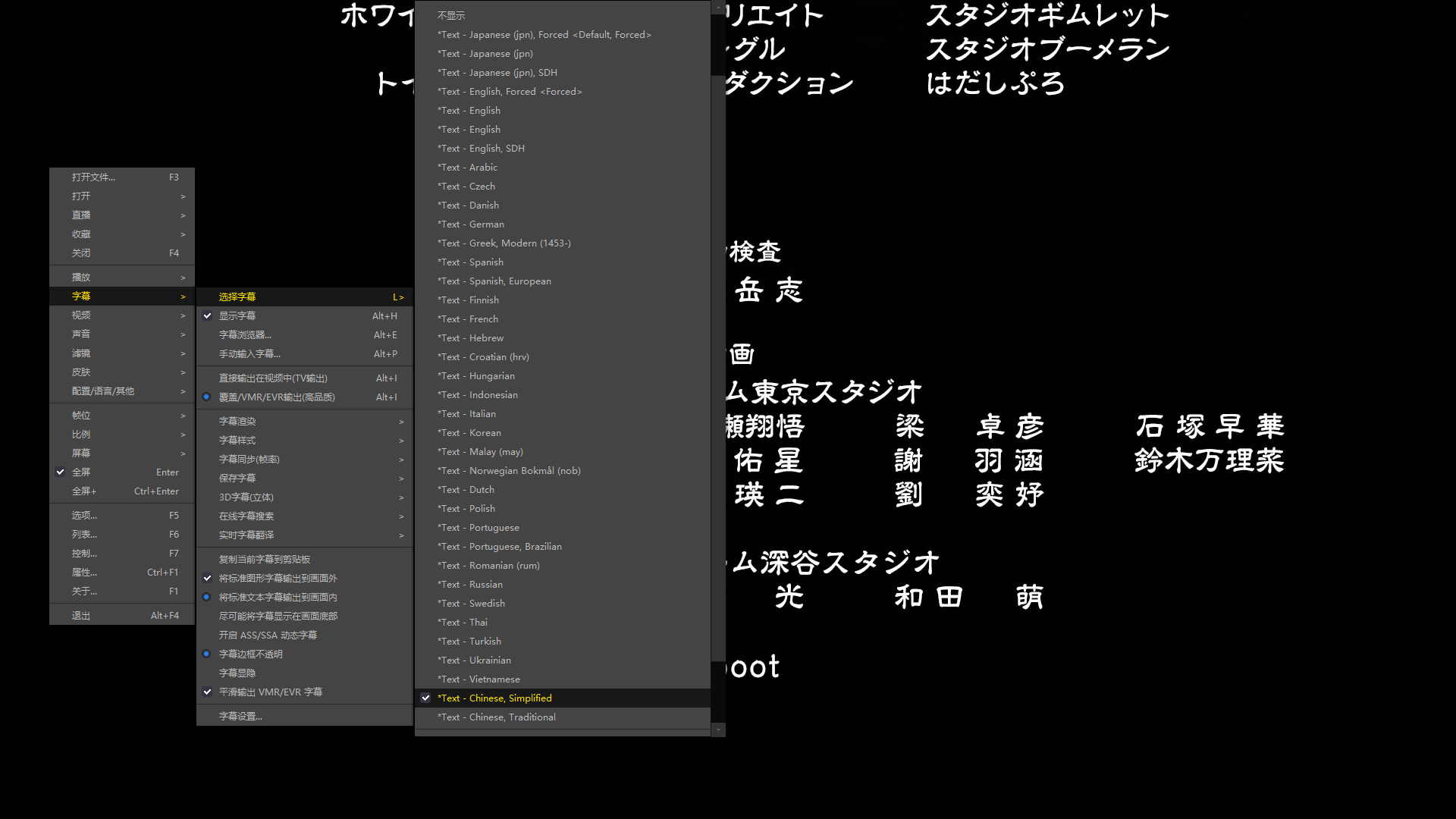Expand the 帧位 submenu
Image resolution: width=1456 pixels, height=819 pixels.
[122, 415]
